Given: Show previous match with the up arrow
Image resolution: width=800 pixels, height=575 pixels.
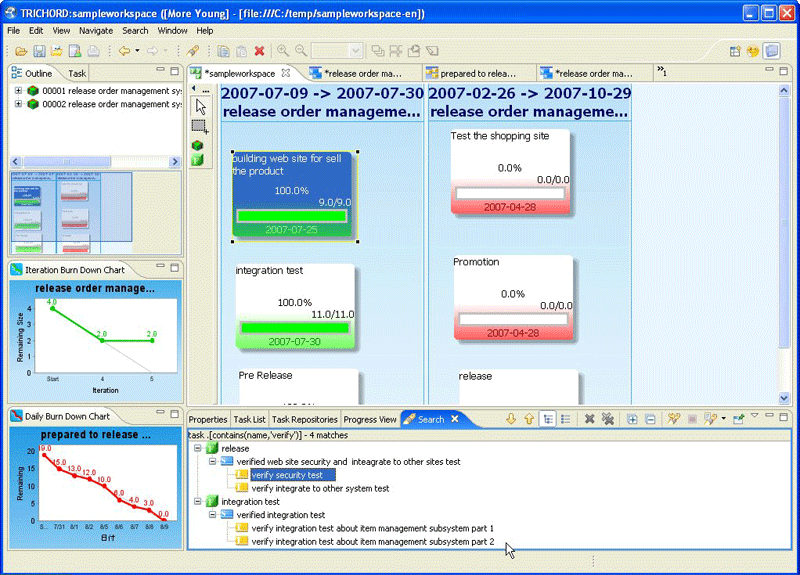Looking at the screenshot, I should [x=529, y=419].
